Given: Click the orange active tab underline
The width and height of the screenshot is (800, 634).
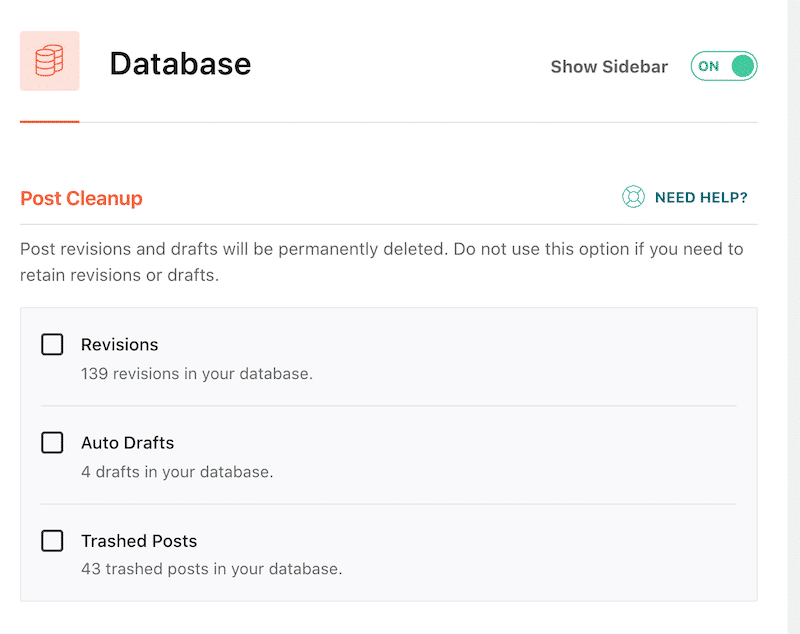Looking at the screenshot, I should pos(49,123).
